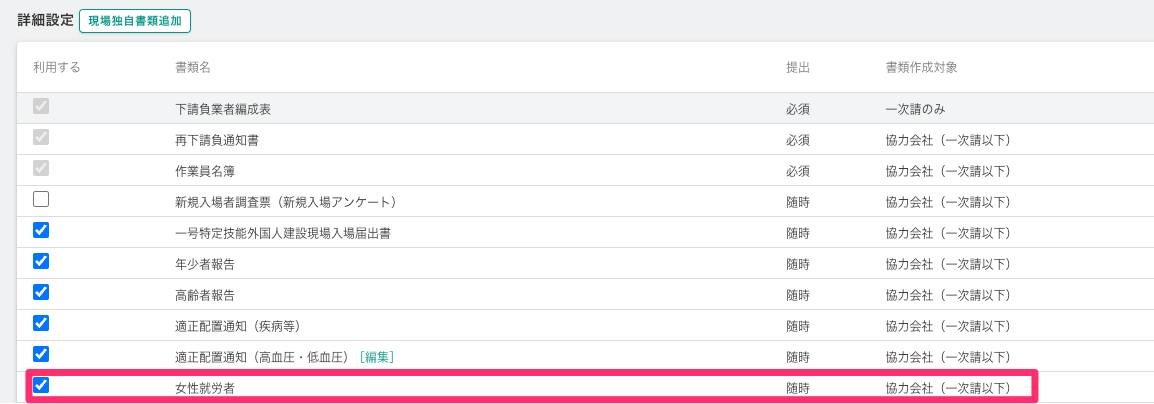The image size is (1154, 404).
Task: Click the 新規入場者調査票（新規入場アンケート） row text
Action: 287,202
